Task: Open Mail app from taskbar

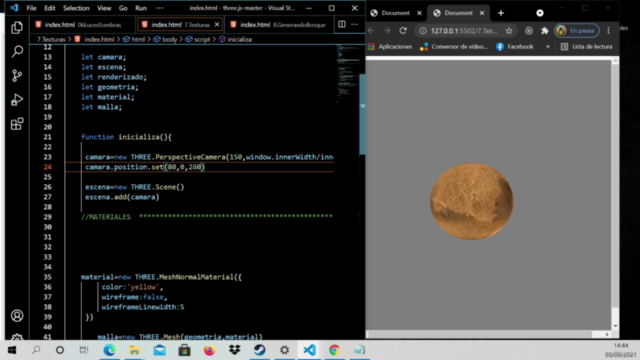Action: [x=160, y=350]
